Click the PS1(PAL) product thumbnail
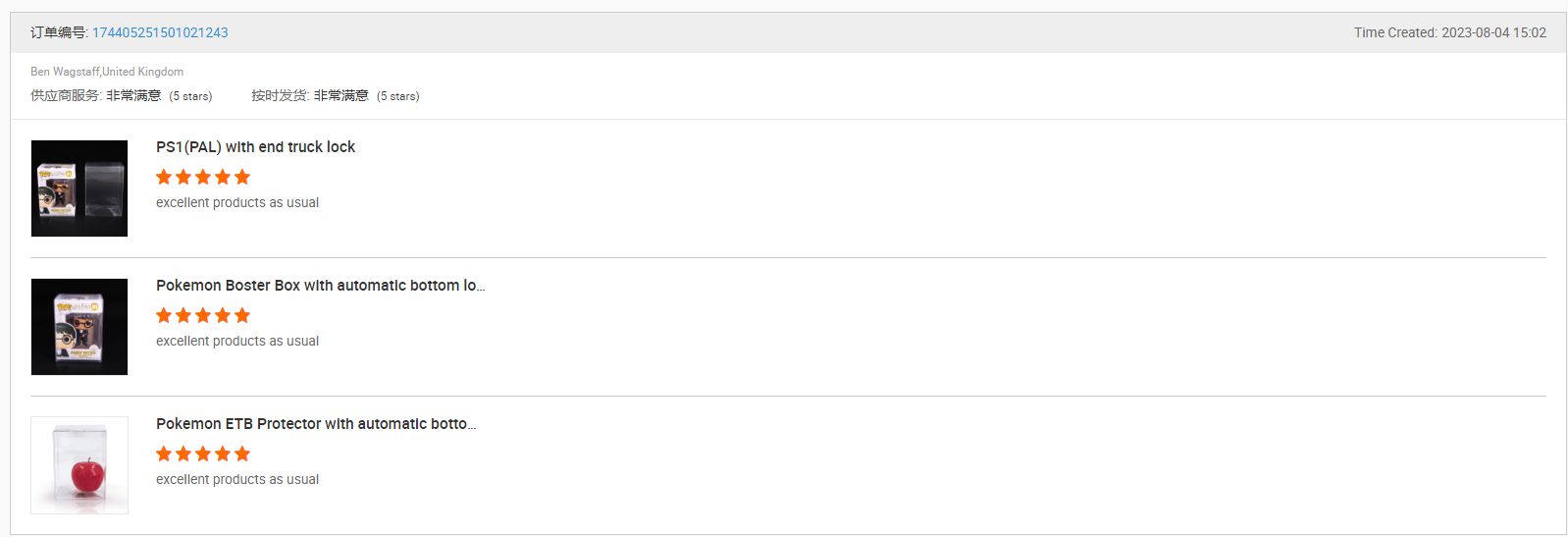Screen dimensions: 1568x537 79,188
